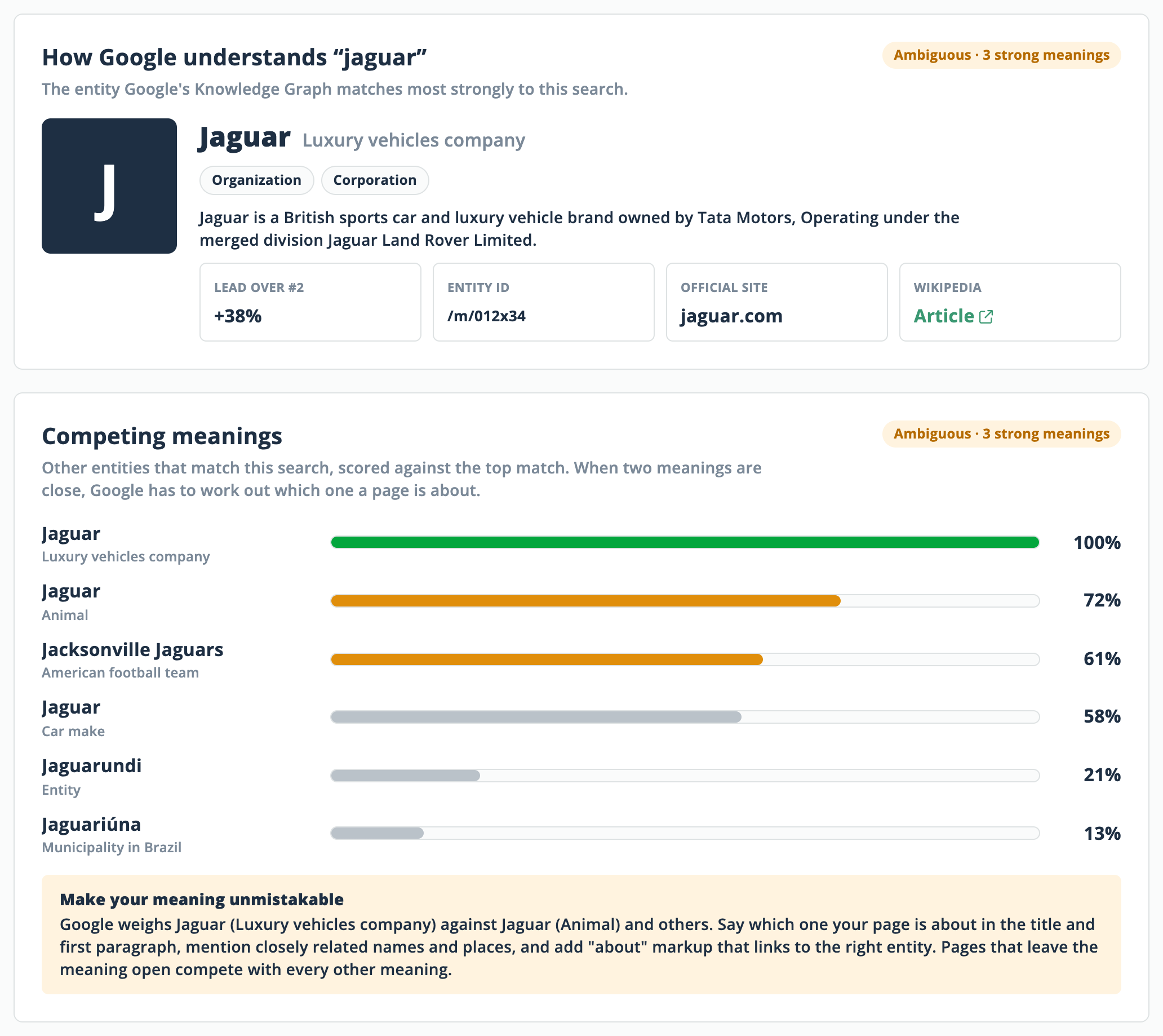The width and height of the screenshot is (1163, 1036).
Task: Click the Jaguar entity name in top card
Action: coord(245,138)
